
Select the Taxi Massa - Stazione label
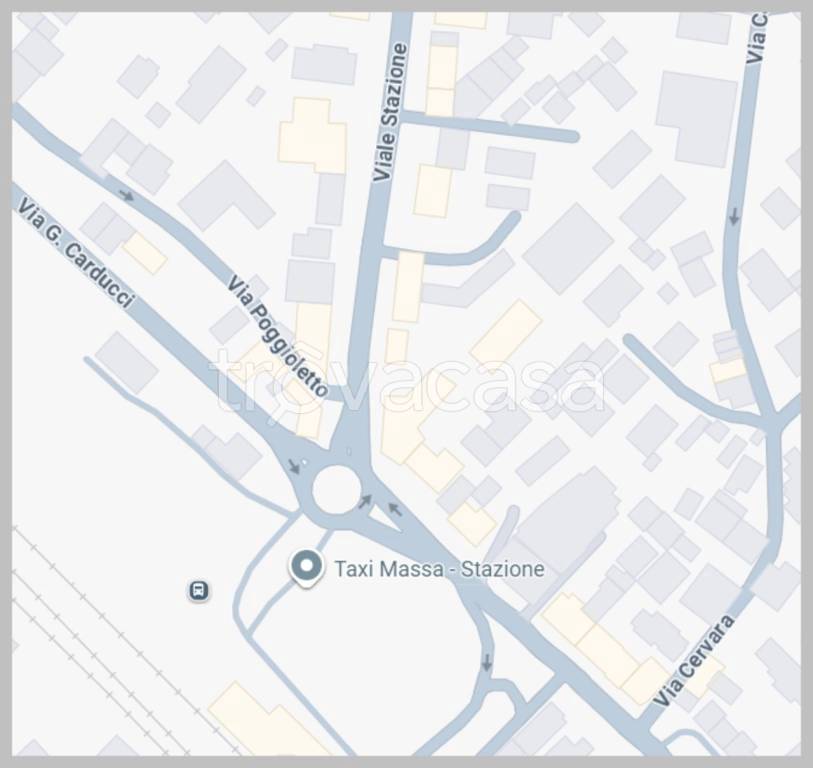(x=440, y=569)
